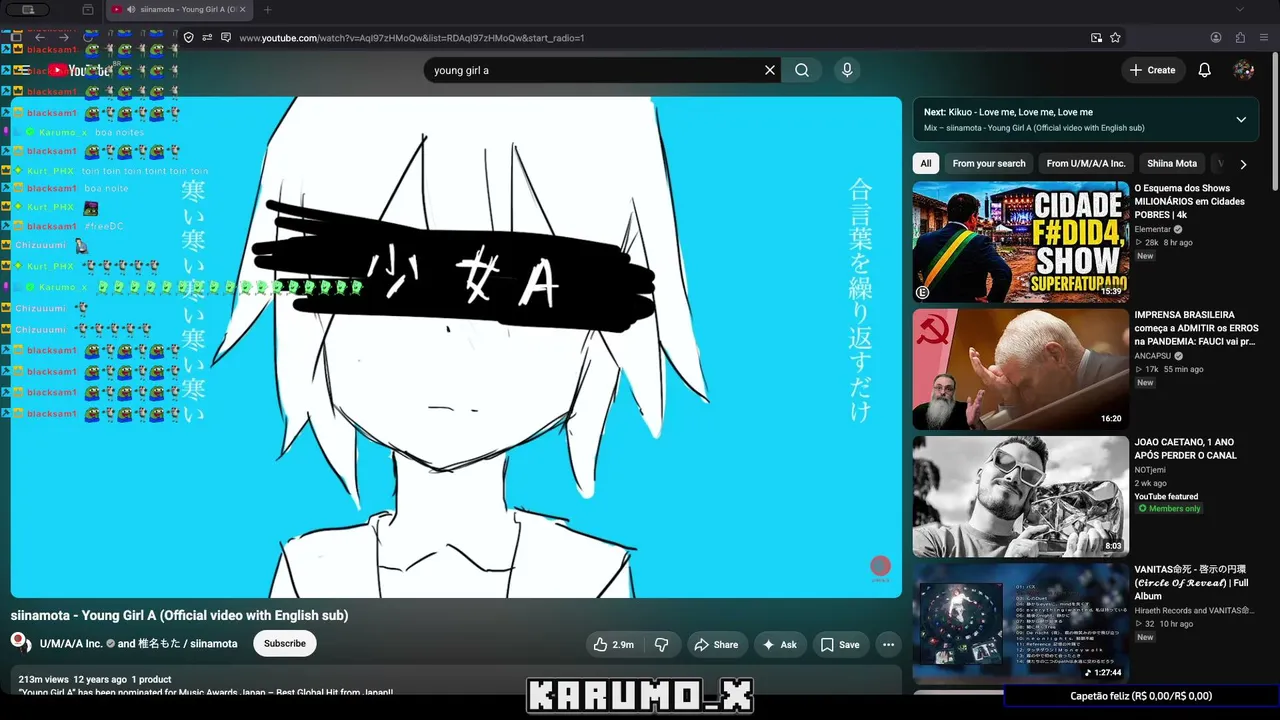Open the tab archive icon beside the tab
Viewport: 1280px width, 720px height.
88,10
